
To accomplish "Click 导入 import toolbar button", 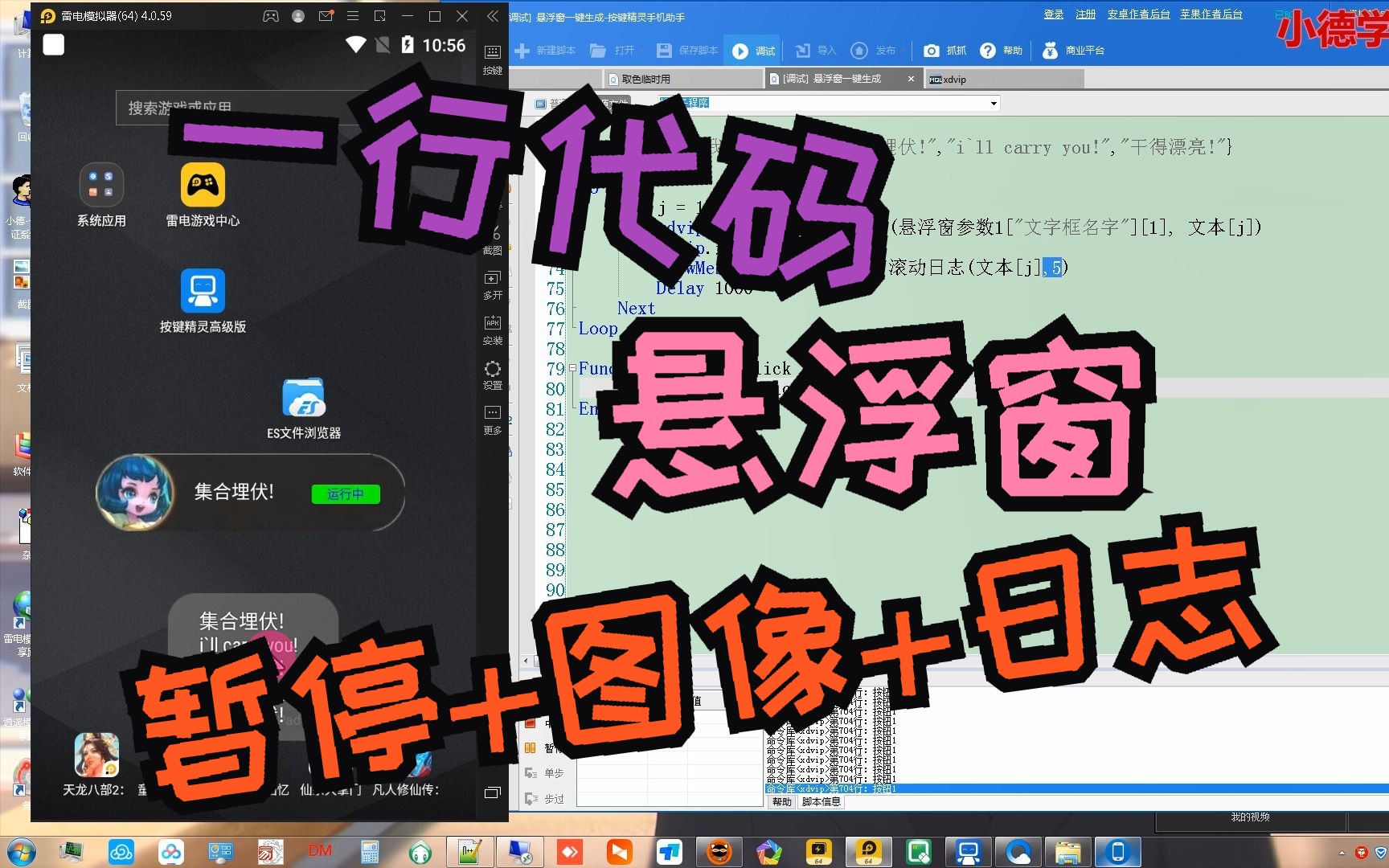I will pos(816,51).
